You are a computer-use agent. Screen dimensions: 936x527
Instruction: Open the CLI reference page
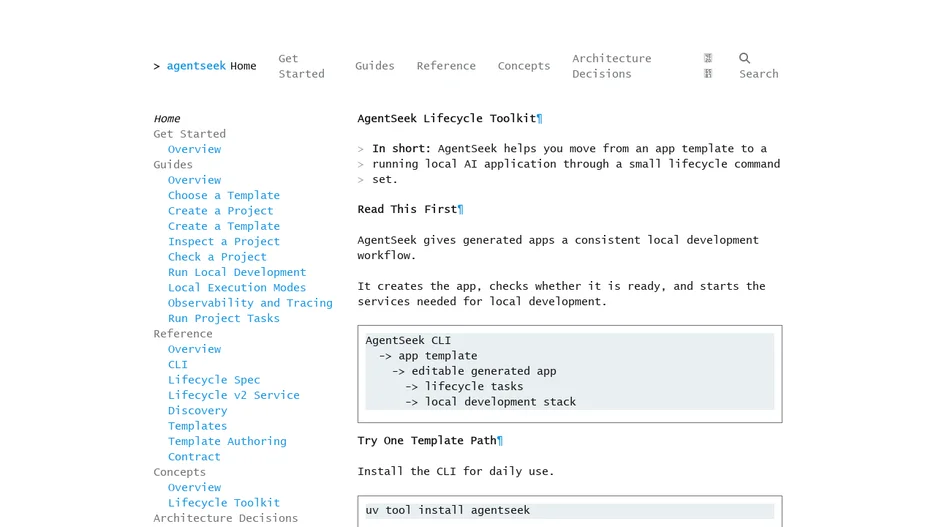click(x=177, y=364)
